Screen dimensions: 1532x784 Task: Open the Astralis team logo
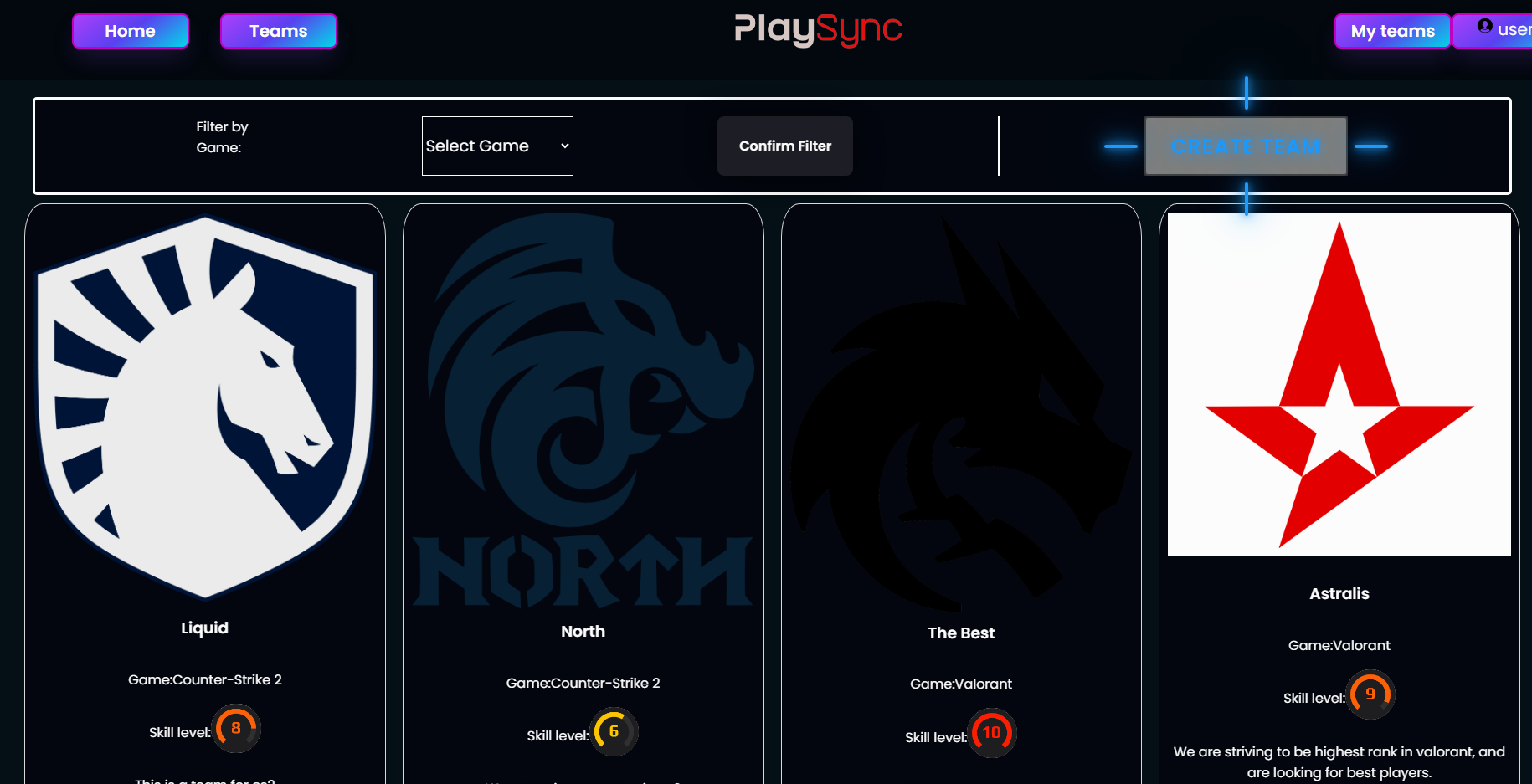[x=1339, y=384]
